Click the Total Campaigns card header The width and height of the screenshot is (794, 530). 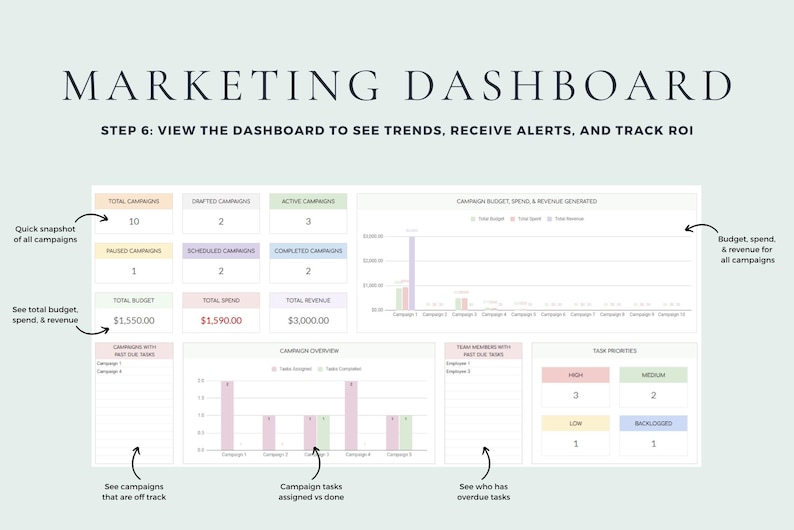coord(134,201)
